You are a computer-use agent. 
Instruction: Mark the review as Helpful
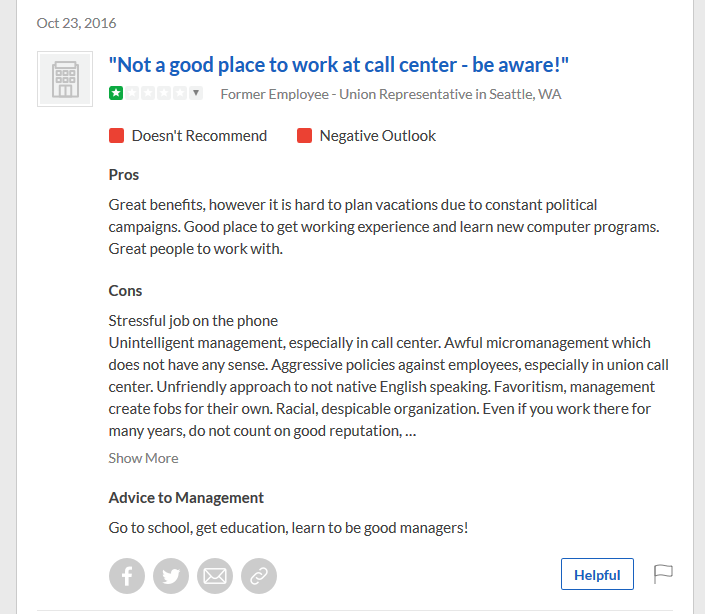pos(597,574)
